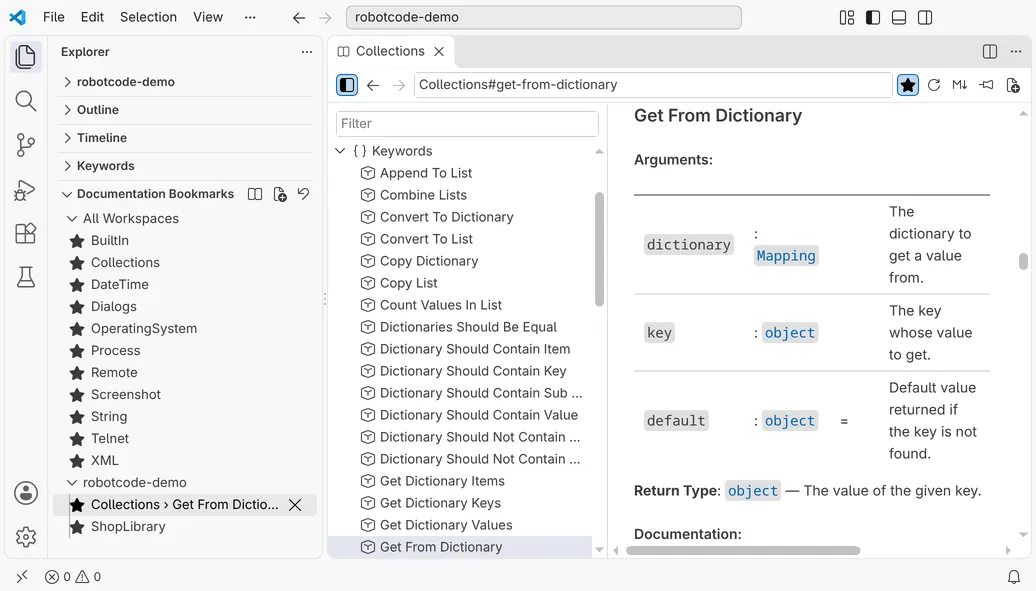
Task: Click the Mapping type link
Action: click(786, 256)
